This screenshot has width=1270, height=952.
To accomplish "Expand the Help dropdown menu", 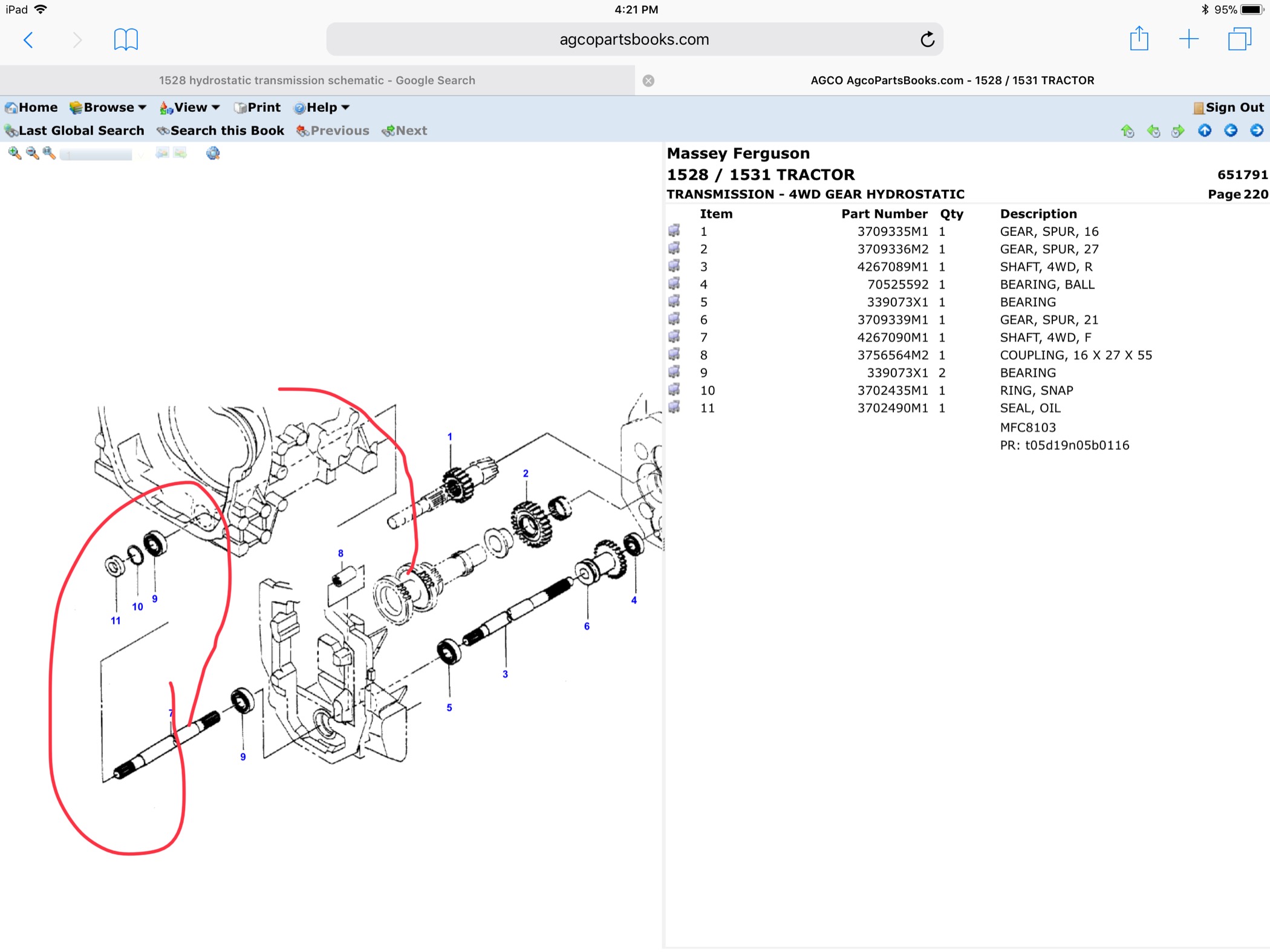I will pyautogui.click(x=321, y=108).
